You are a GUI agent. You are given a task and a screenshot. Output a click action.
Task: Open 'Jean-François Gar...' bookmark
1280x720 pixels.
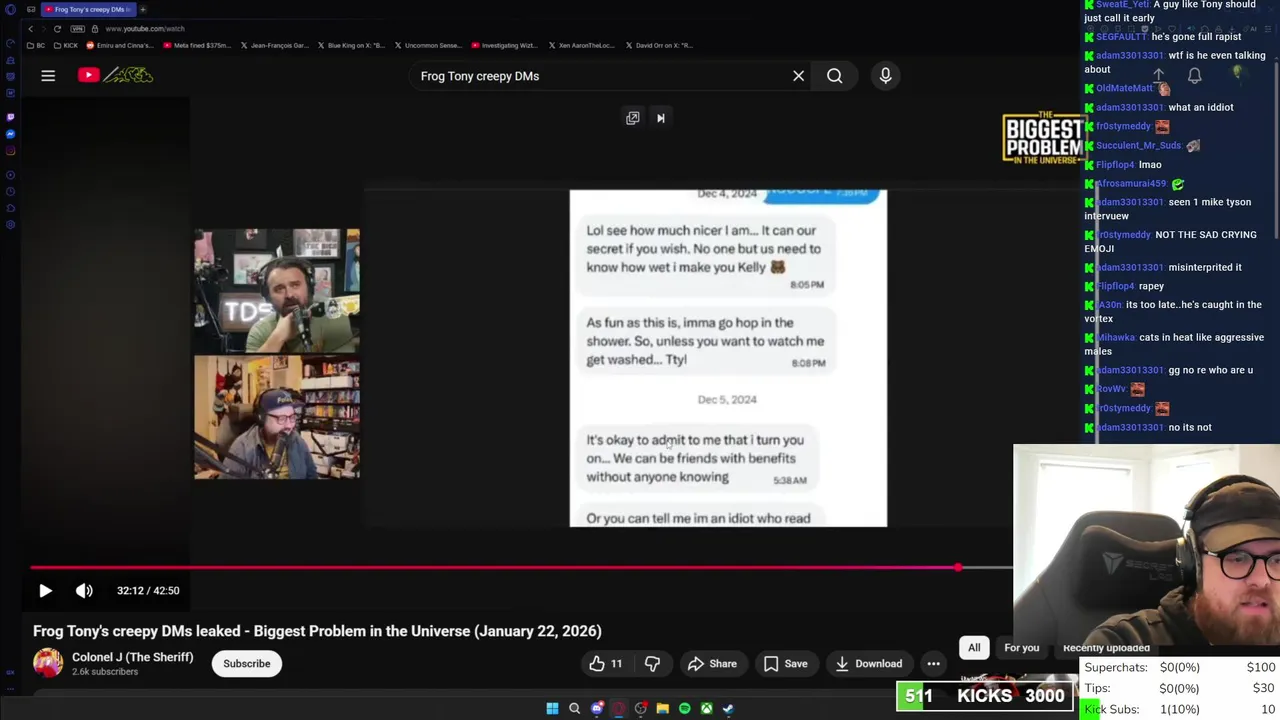click(x=275, y=45)
